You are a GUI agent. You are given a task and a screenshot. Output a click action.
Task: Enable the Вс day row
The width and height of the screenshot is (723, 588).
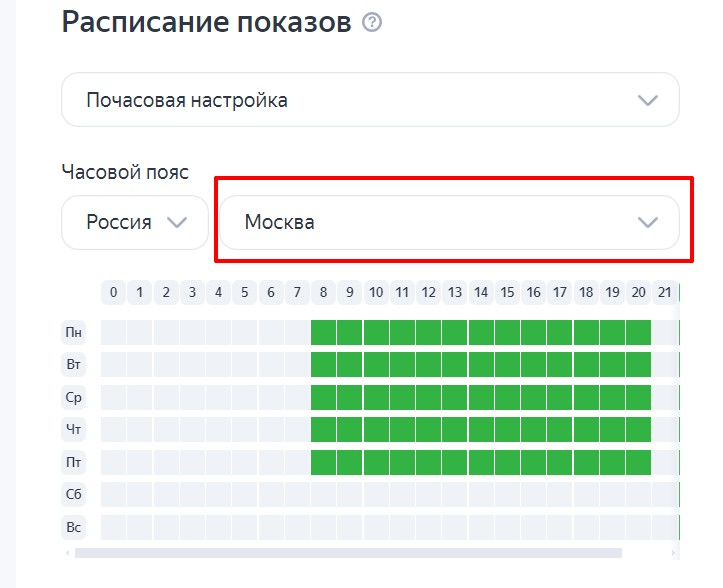74,528
